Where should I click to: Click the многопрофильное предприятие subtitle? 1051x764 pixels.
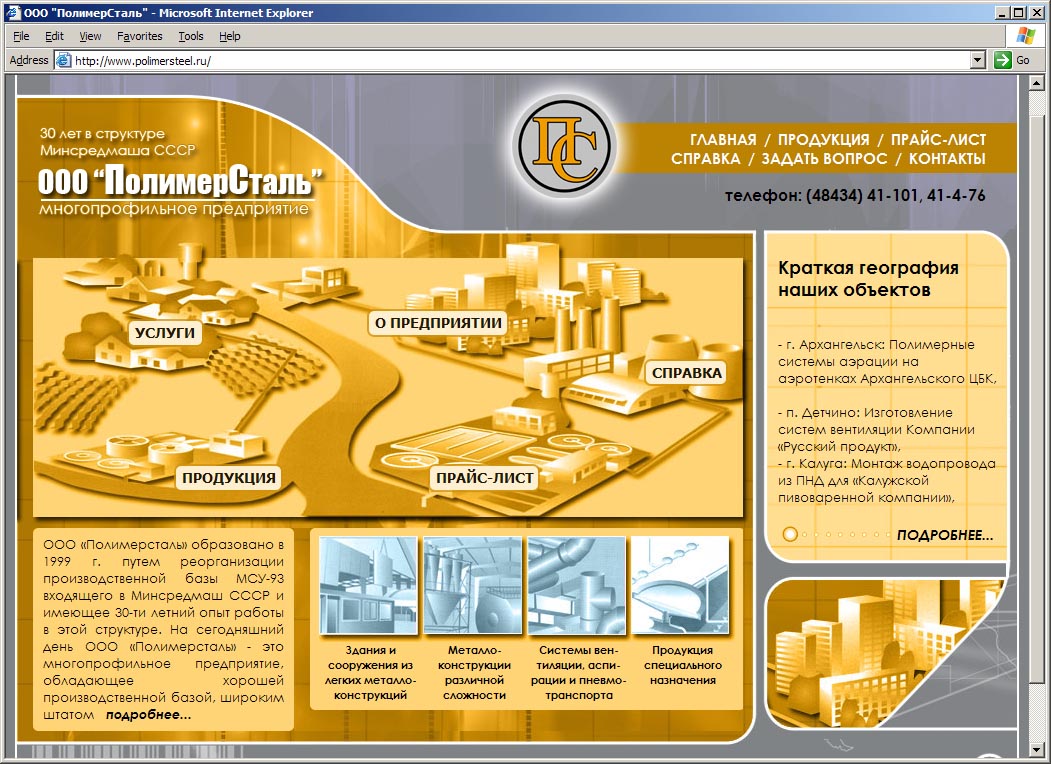(x=174, y=208)
